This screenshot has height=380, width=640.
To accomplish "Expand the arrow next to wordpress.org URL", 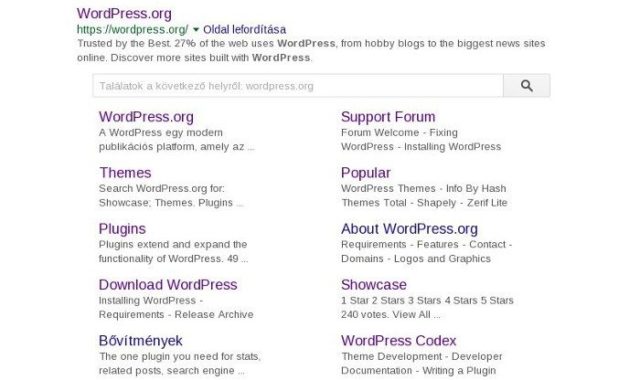I will coord(196,29).
